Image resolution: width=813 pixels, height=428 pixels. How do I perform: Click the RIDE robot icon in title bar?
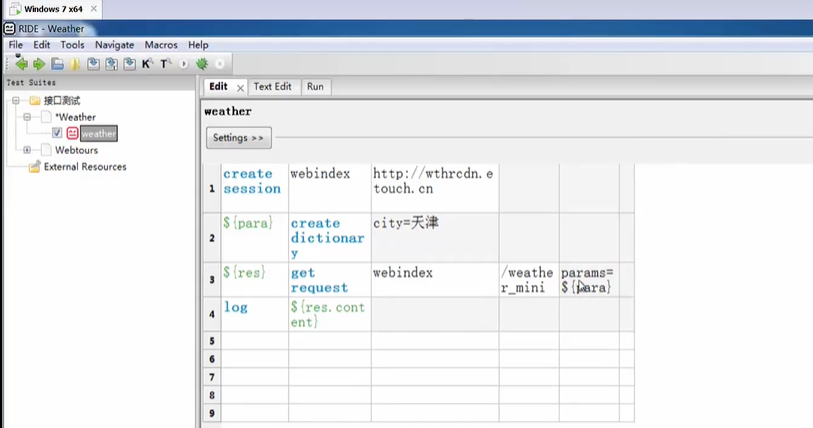(9, 29)
